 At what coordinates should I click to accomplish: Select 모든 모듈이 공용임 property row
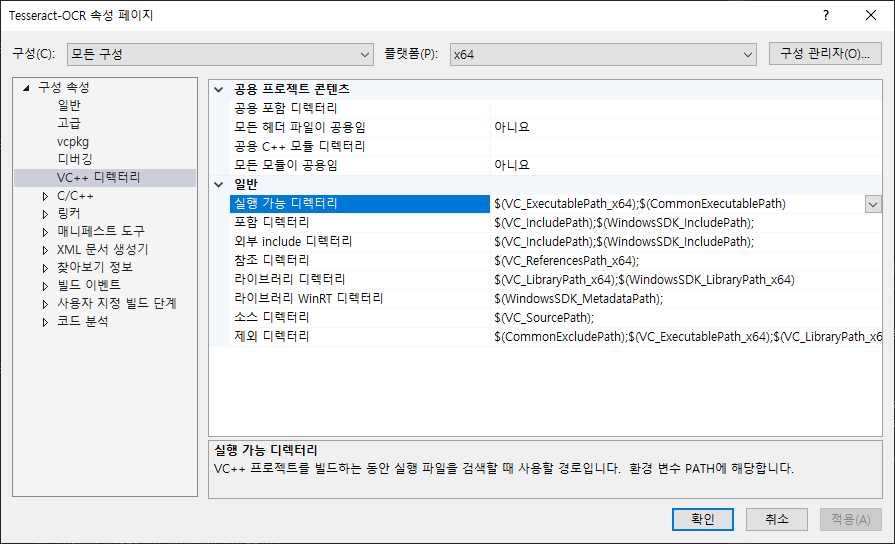pos(360,166)
